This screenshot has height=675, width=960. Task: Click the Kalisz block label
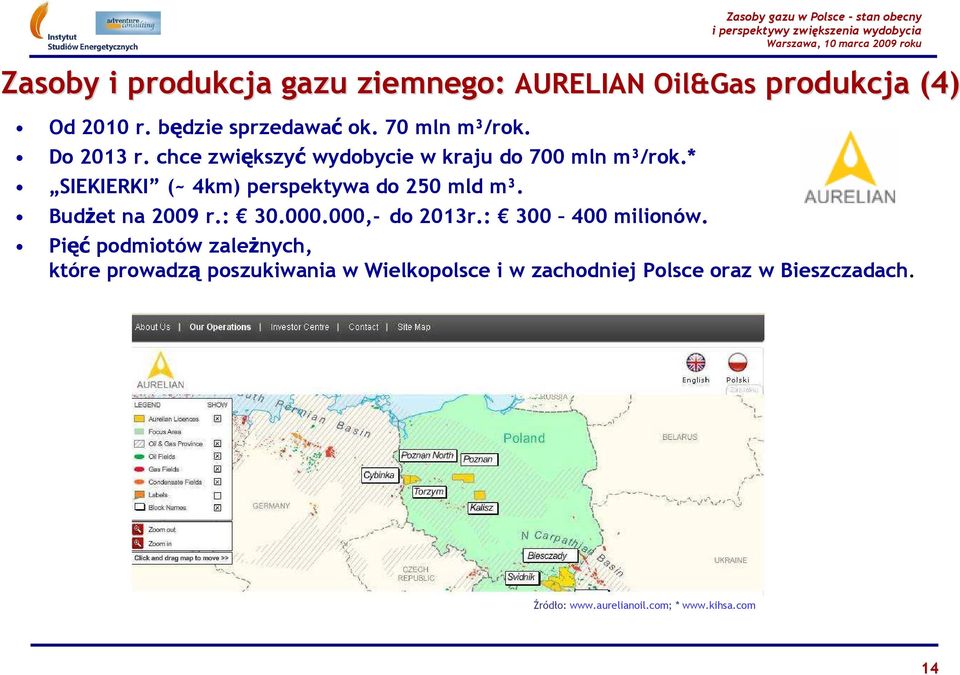(x=481, y=508)
